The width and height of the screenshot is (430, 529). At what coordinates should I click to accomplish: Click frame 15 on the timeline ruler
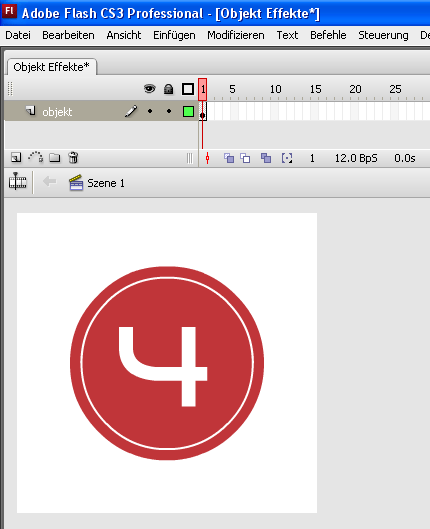tap(315, 89)
